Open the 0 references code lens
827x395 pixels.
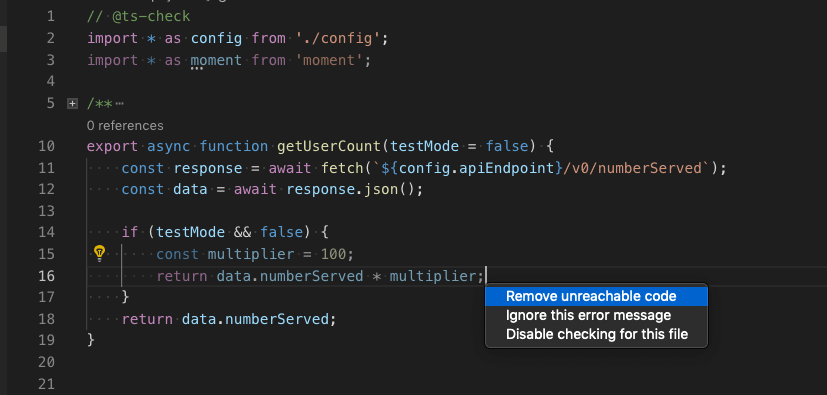(125, 126)
